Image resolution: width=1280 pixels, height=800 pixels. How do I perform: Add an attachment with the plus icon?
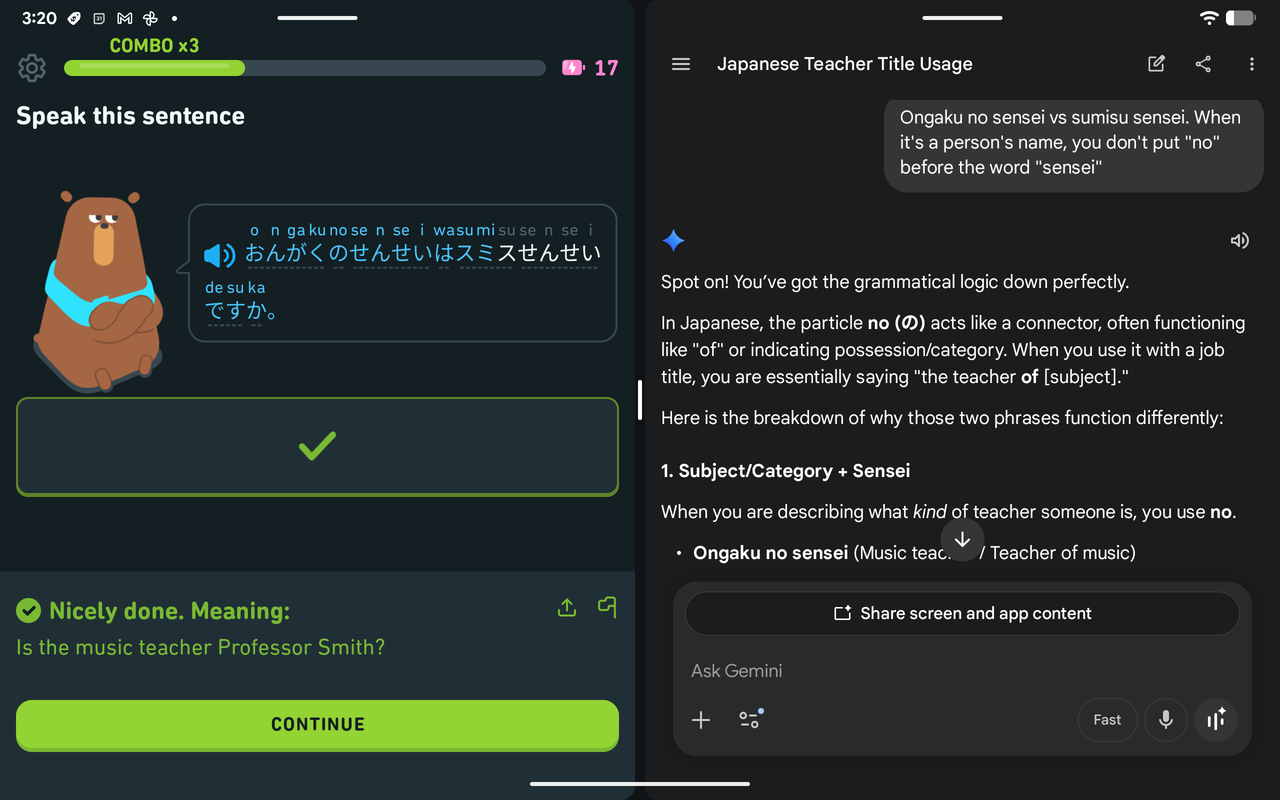701,720
